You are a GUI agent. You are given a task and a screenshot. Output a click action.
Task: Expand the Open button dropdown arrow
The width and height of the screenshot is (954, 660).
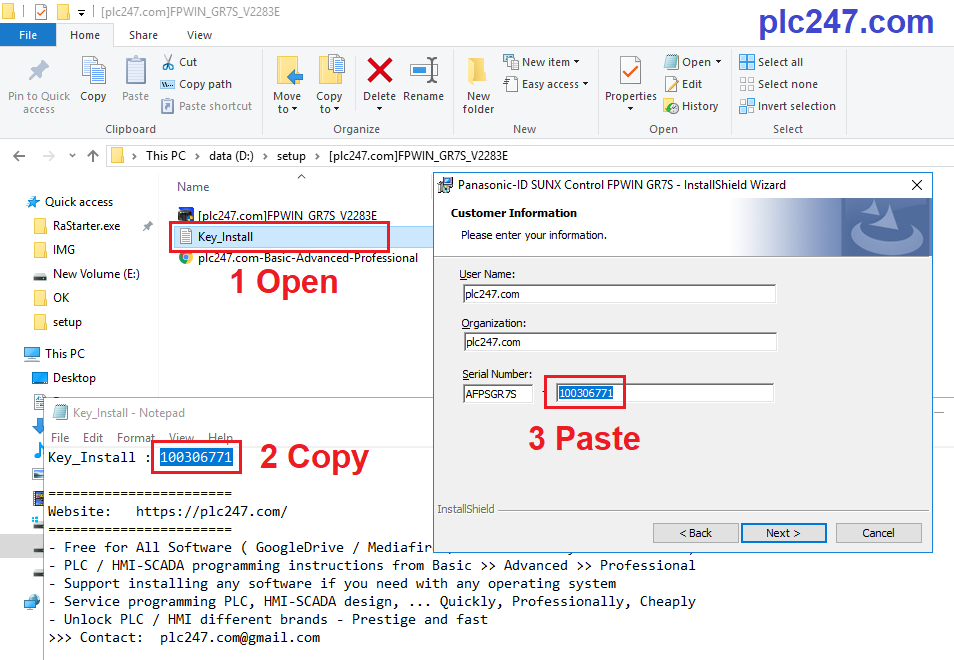[x=719, y=62]
